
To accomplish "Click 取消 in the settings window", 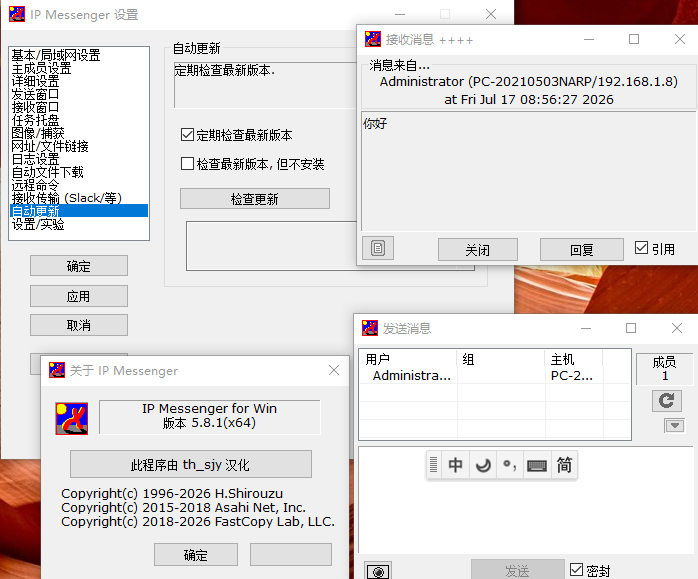I will (79, 325).
